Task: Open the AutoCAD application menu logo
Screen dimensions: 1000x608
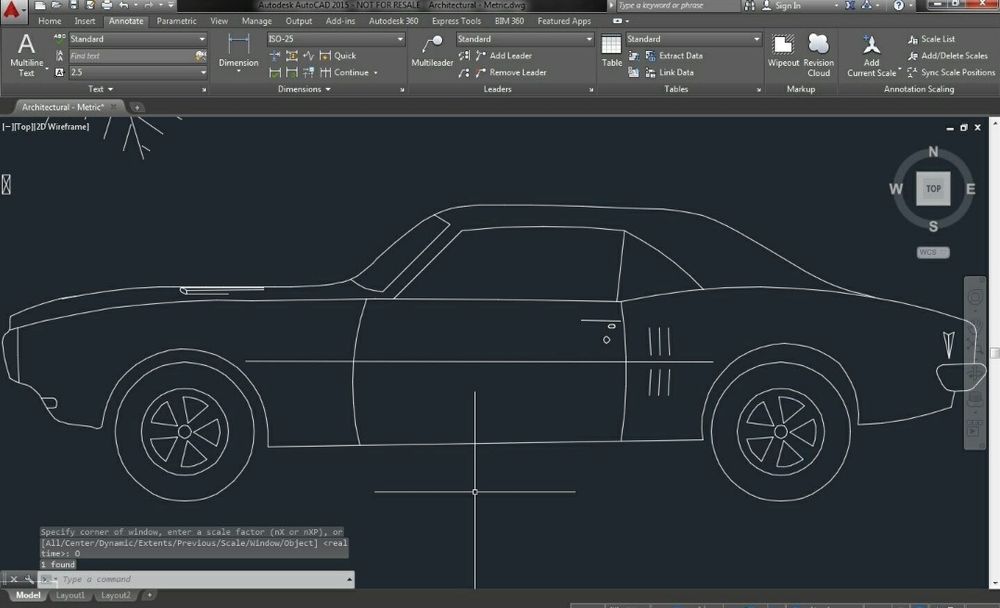Action: (x=14, y=7)
